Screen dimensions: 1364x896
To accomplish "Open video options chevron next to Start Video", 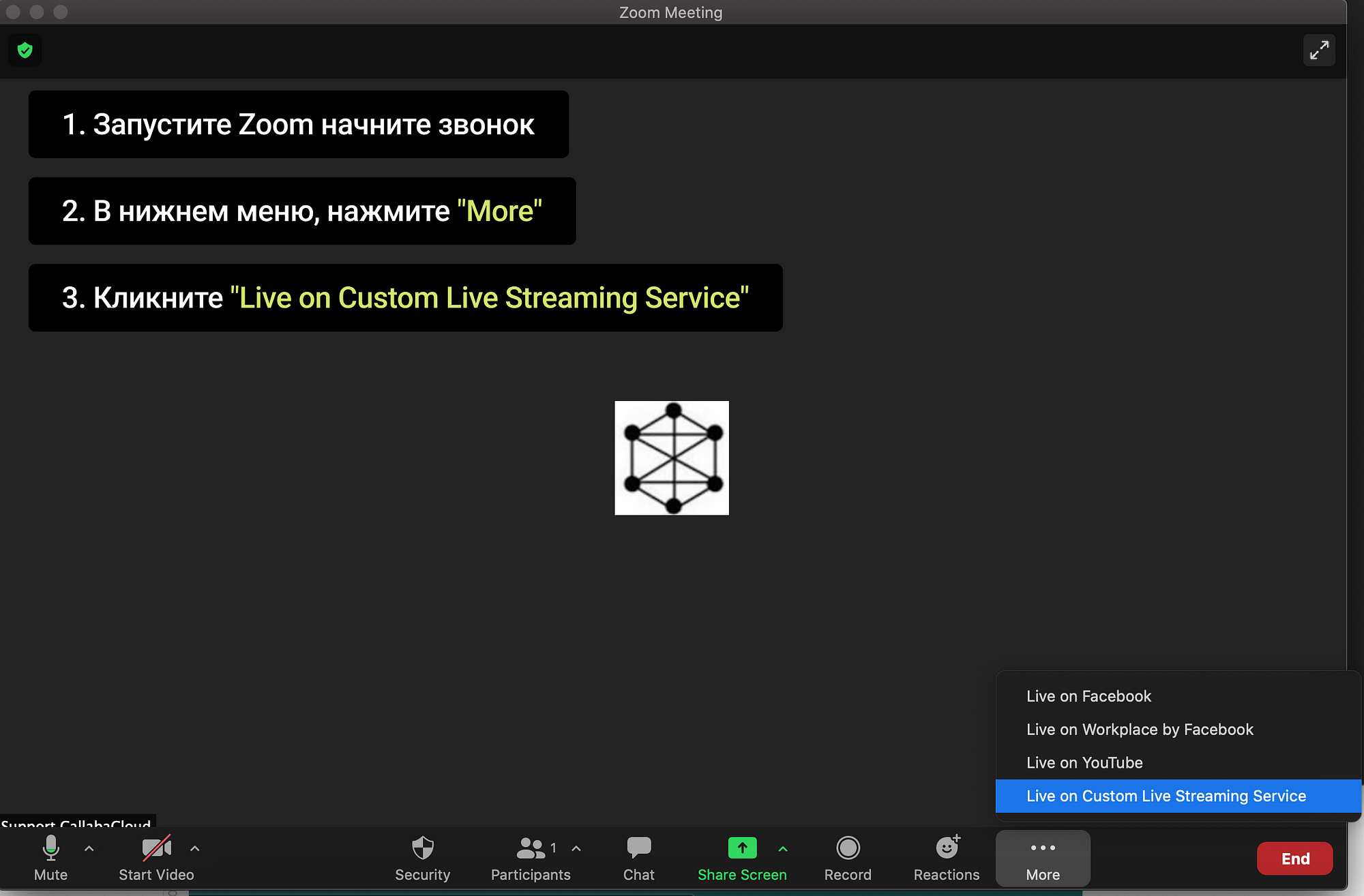I will click(195, 849).
